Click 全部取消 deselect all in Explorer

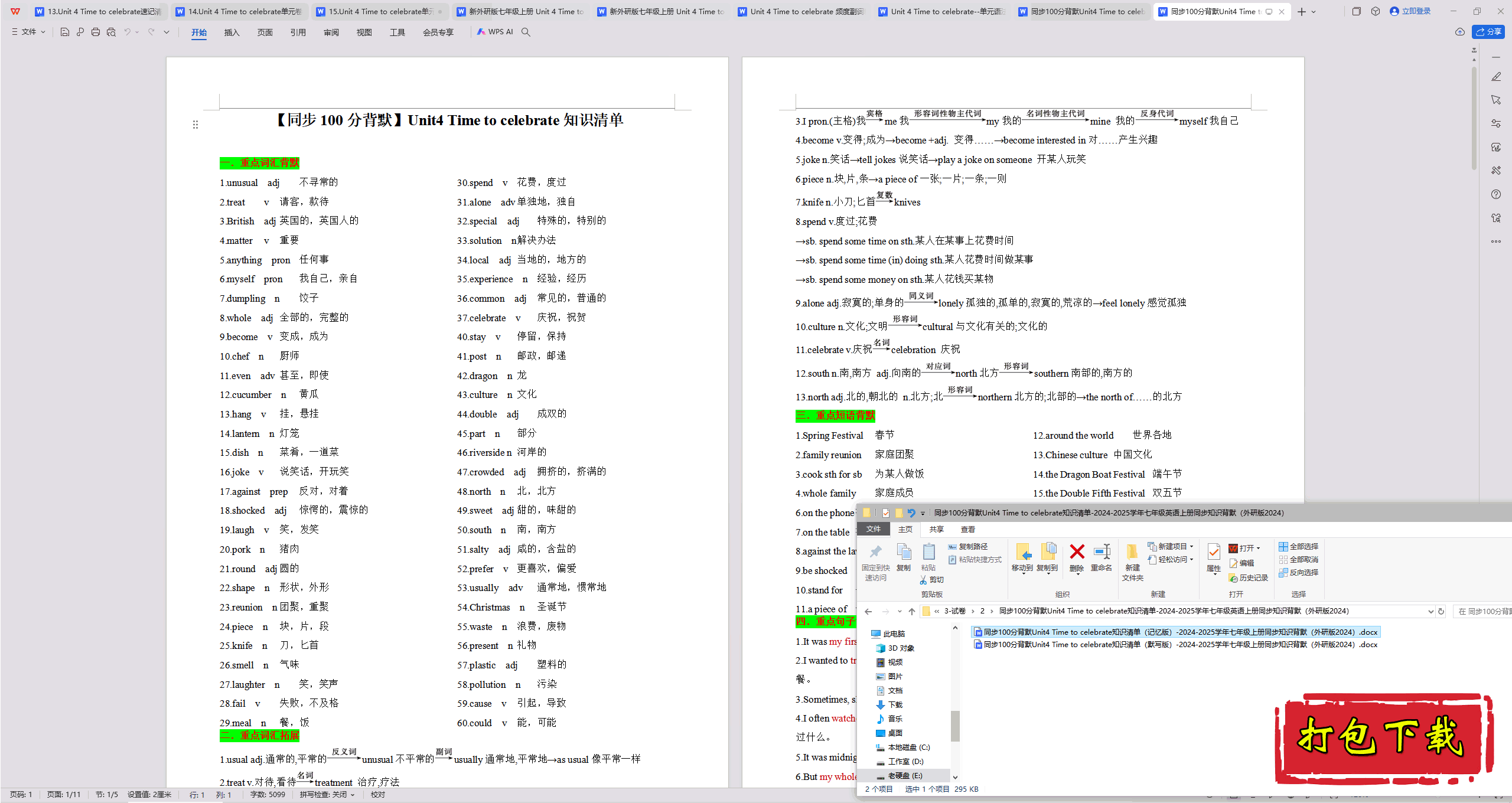pos(1299,560)
